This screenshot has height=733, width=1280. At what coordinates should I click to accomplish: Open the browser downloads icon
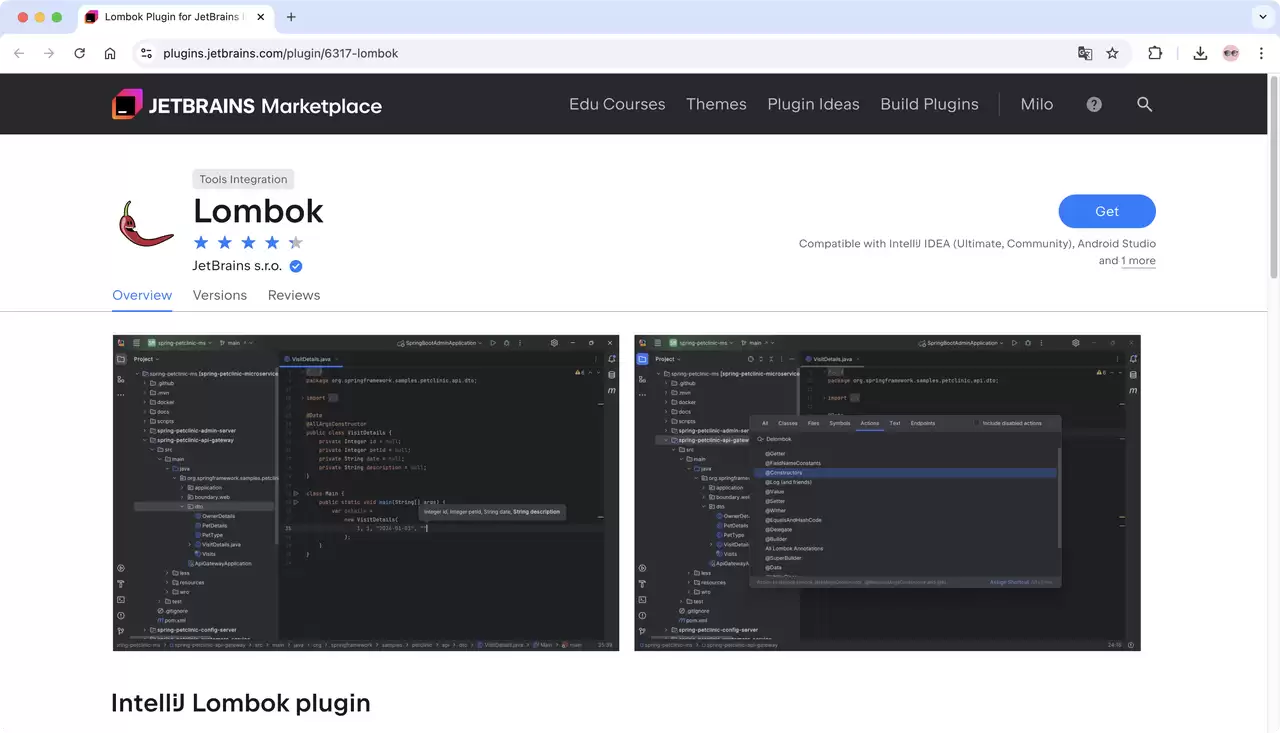click(1200, 53)
